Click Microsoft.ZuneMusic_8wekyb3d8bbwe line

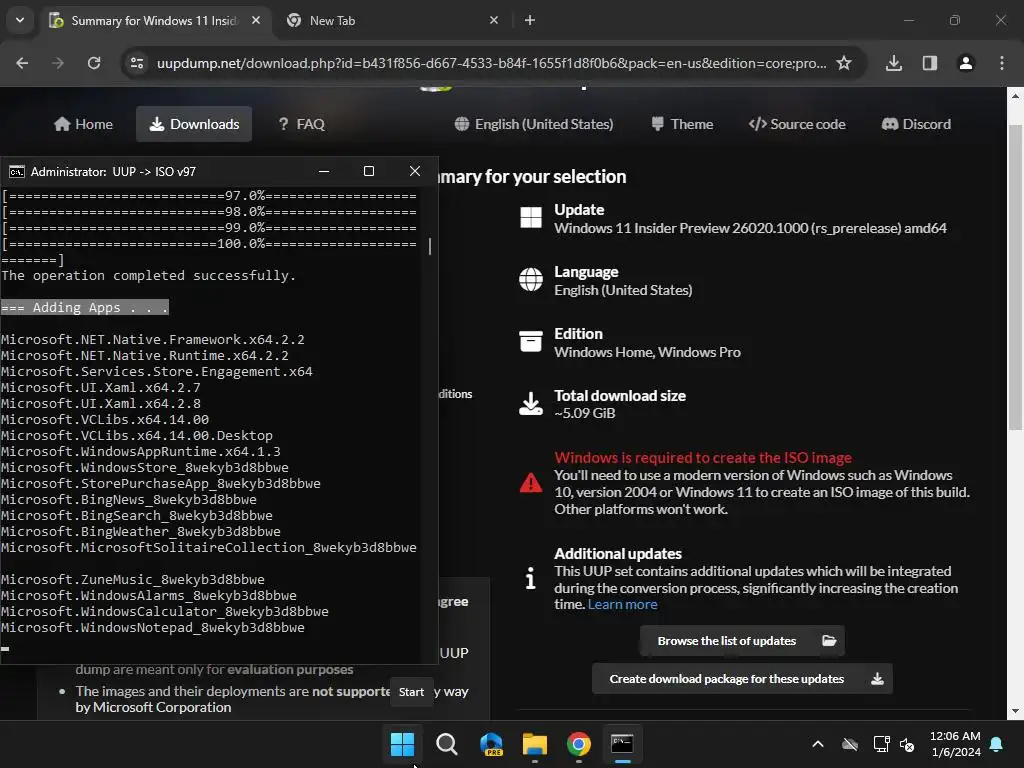(x=133, y=579)
